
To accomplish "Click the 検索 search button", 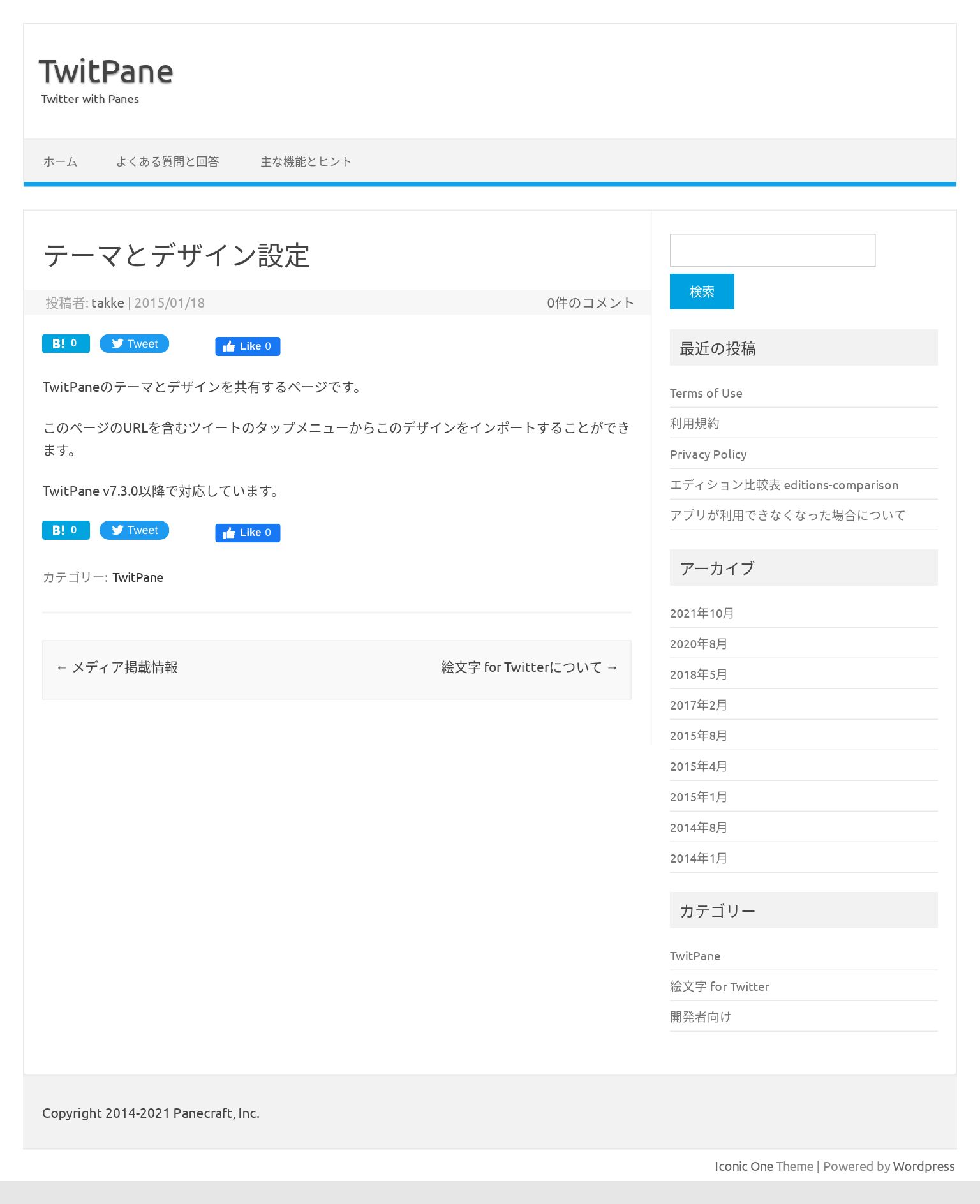I will (702, 292).
